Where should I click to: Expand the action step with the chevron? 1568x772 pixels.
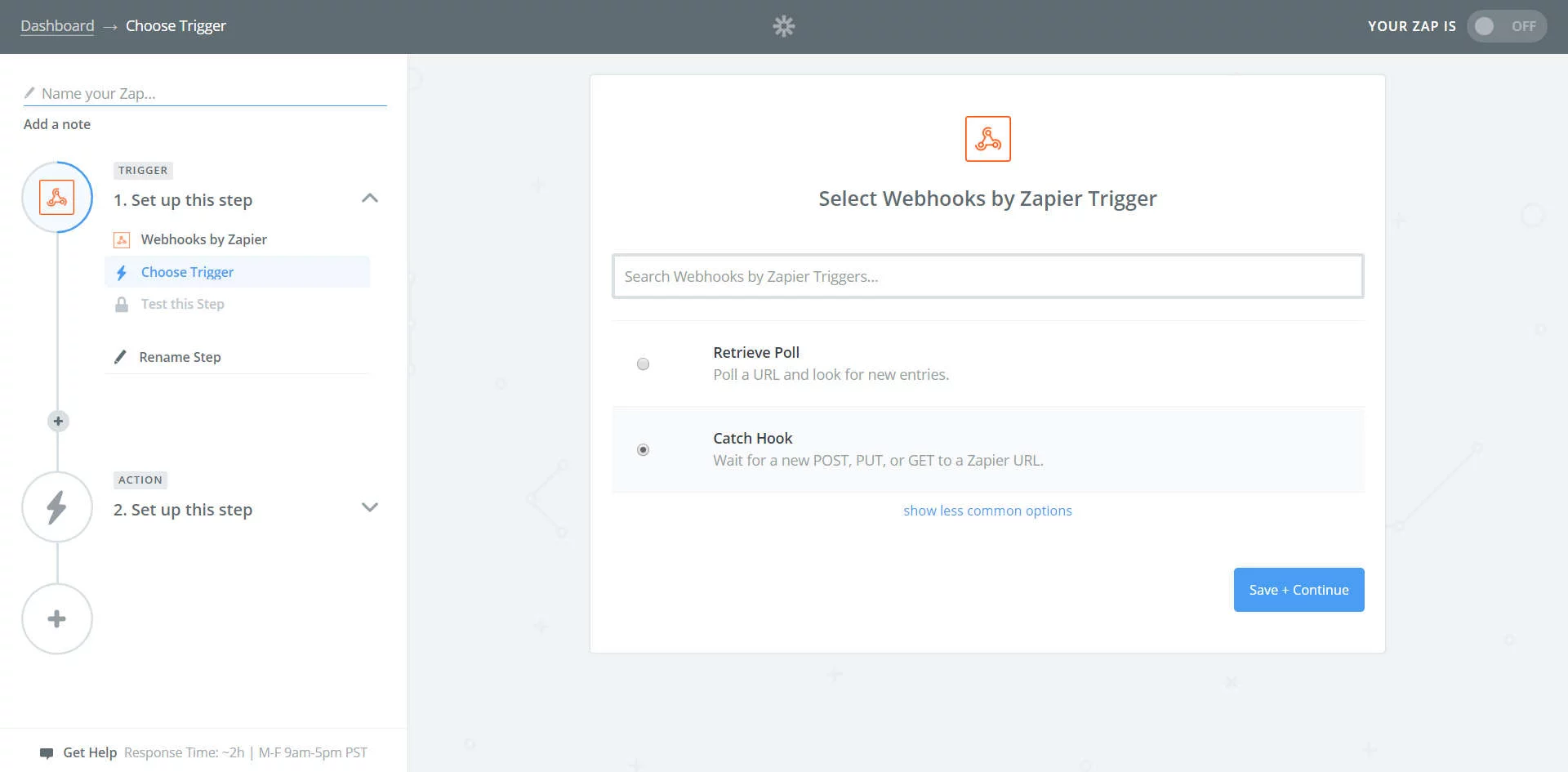tap(370, 507)
